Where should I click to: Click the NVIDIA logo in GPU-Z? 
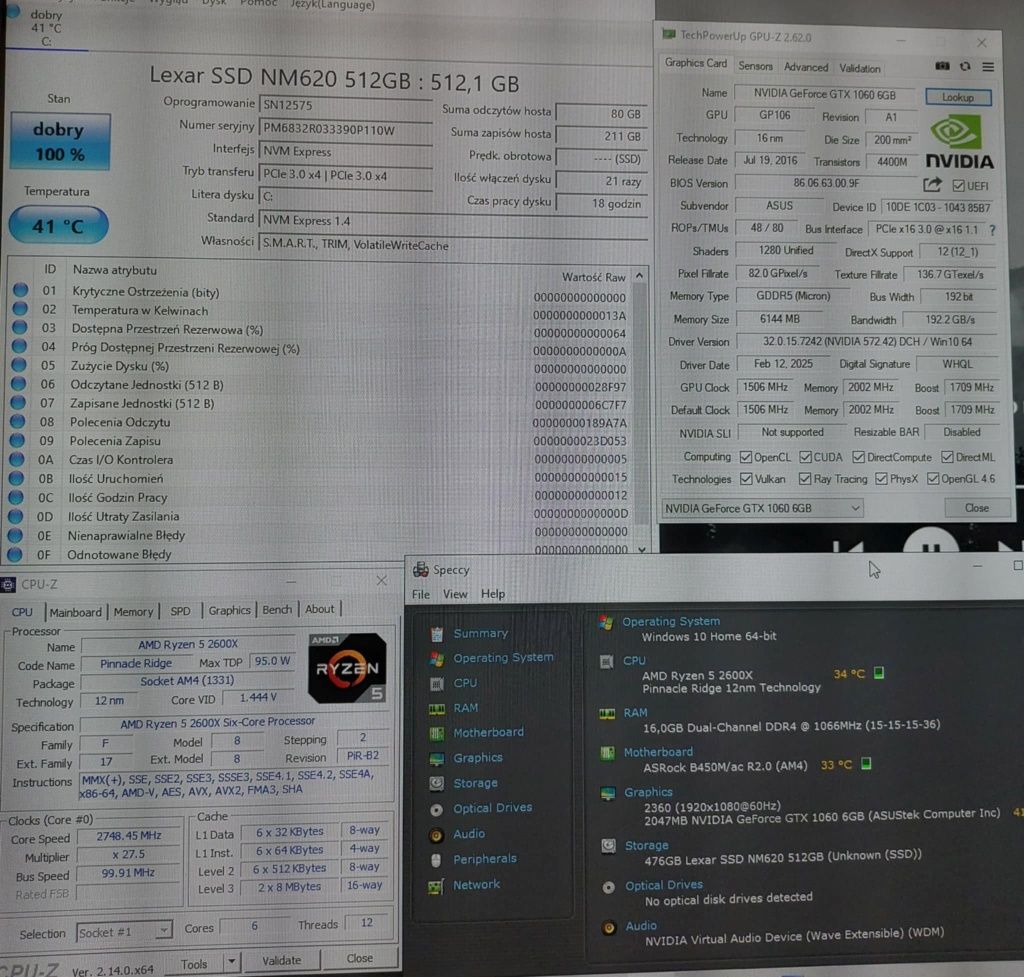point(959,142)
